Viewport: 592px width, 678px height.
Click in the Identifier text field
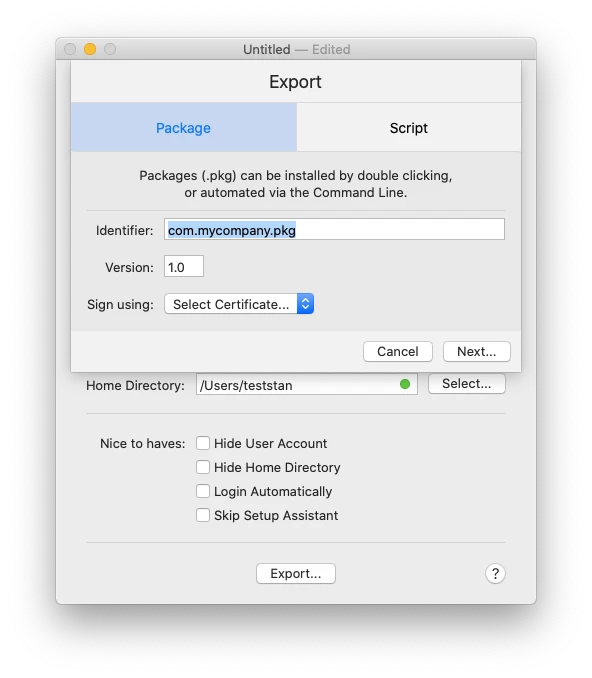334,230
